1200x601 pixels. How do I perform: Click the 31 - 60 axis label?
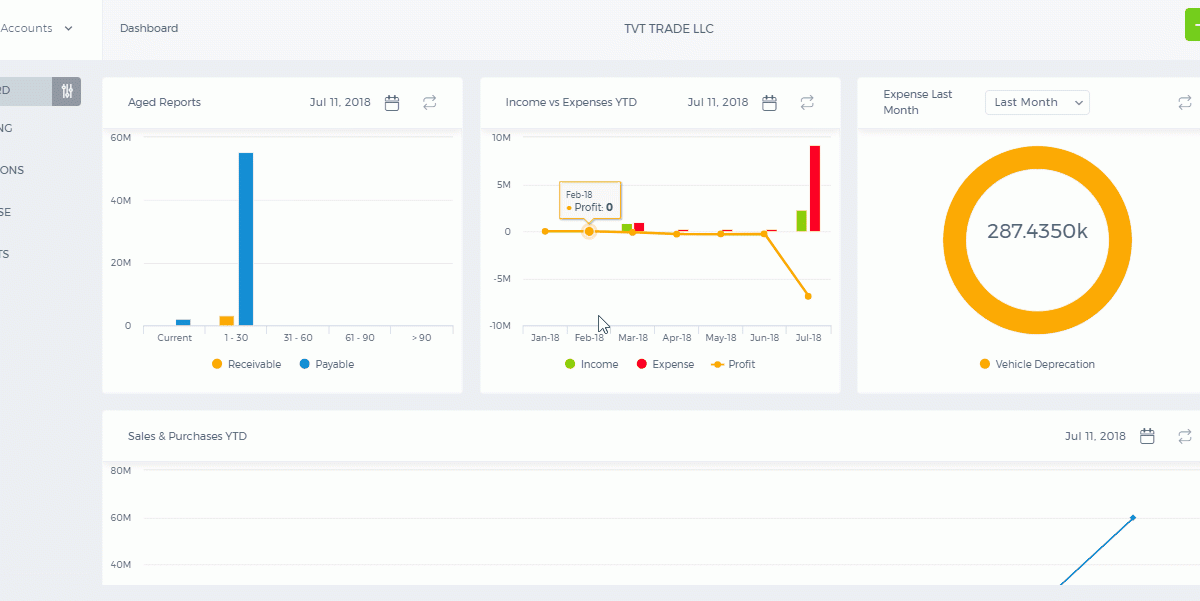(x=298, y=338)
